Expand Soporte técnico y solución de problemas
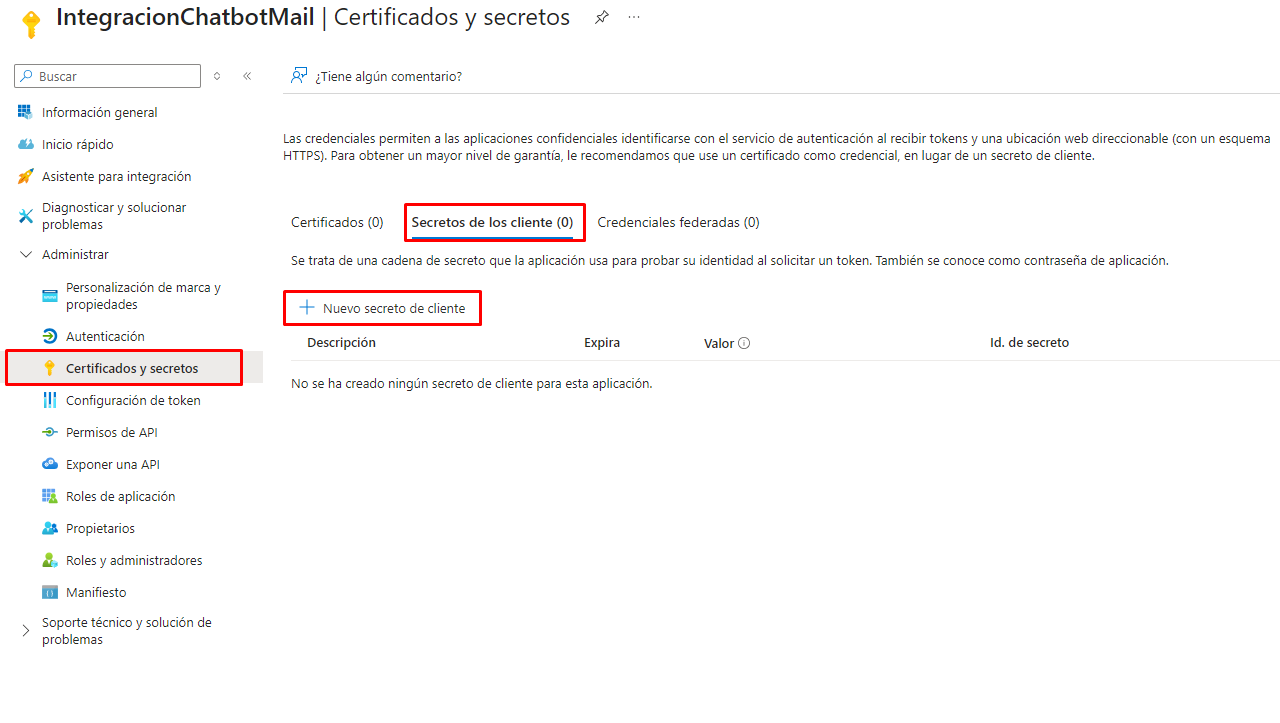The height and width of the screenshot is (723, 1280). [26, 631]
